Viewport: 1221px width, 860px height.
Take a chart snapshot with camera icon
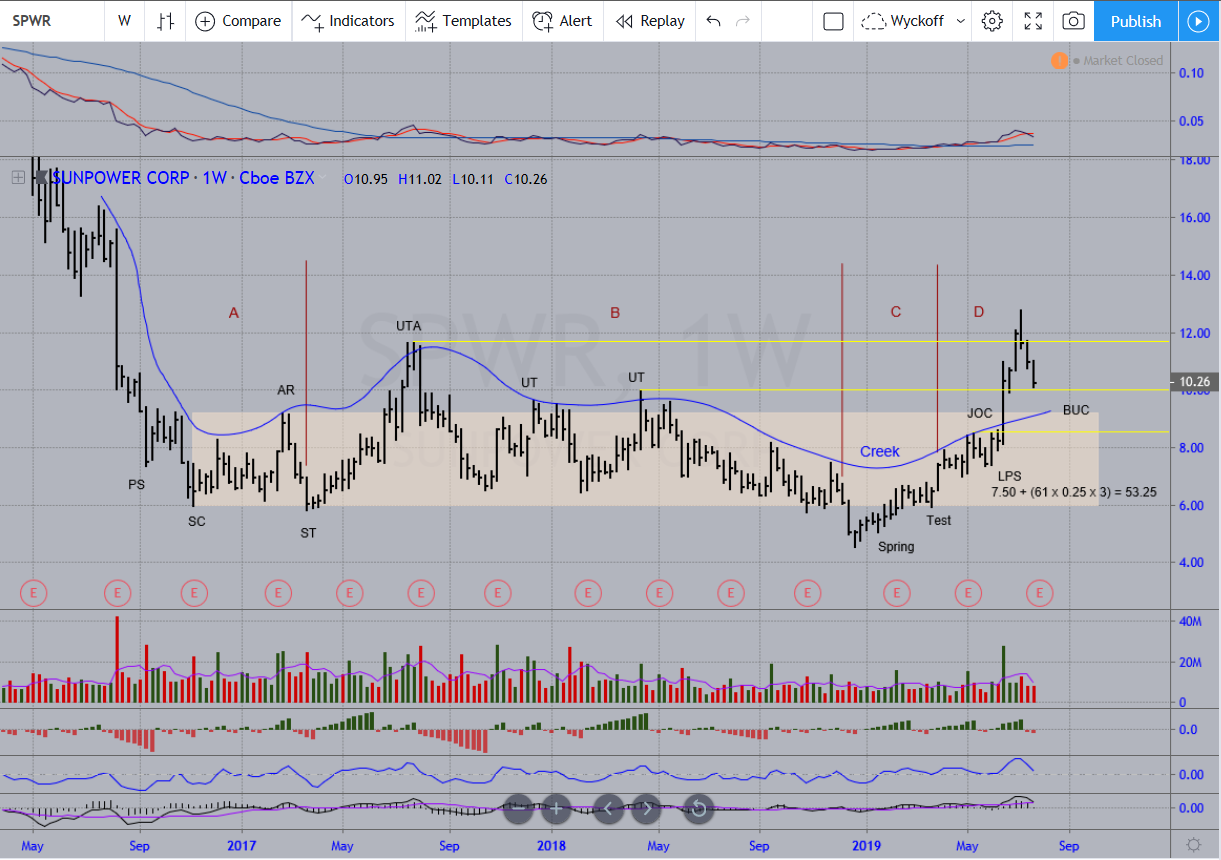[1073, 21]
